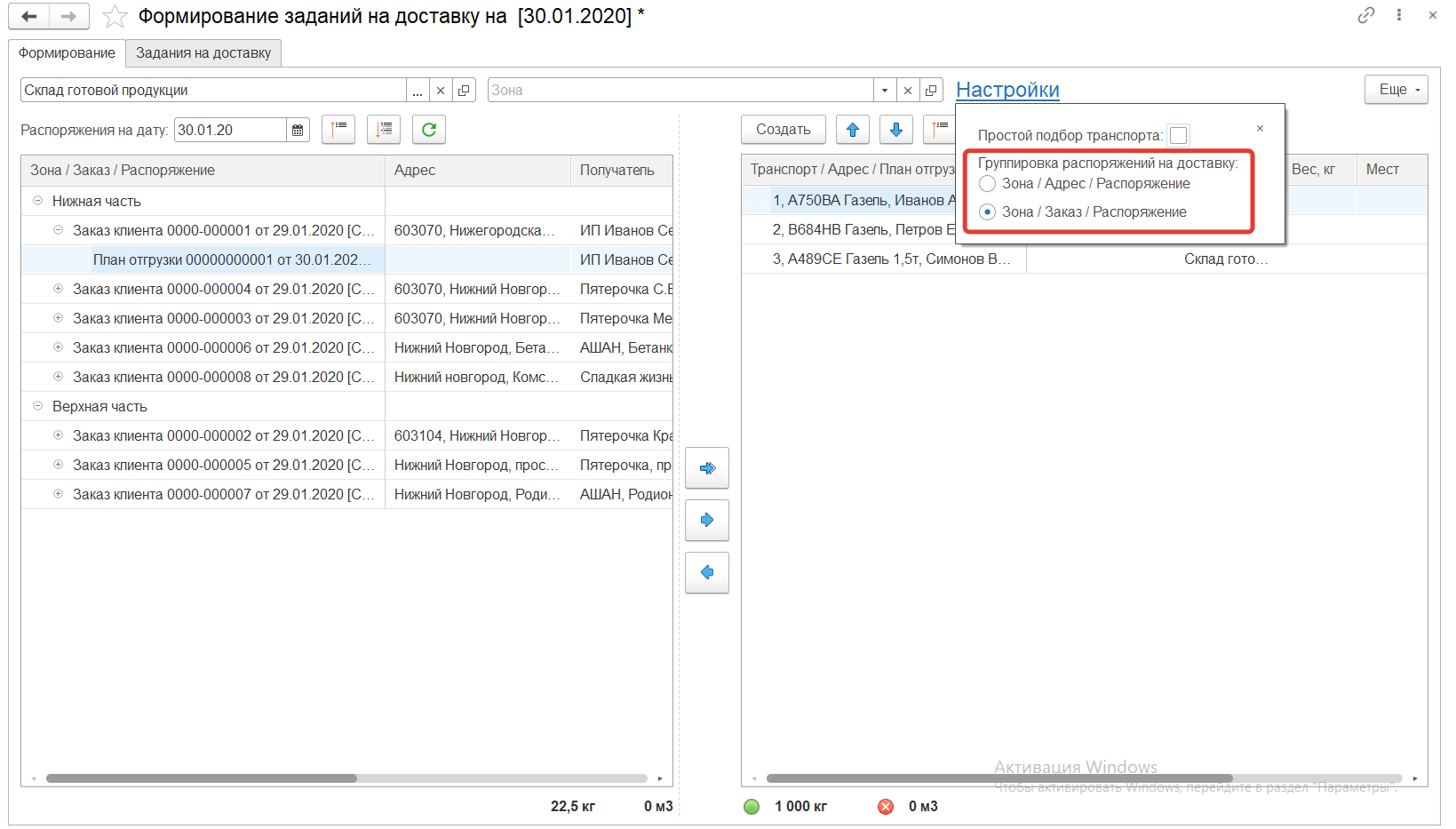Select Зона / Адрес / Распоряжение radio option
Viewport: 1456px width, 829px height.
(x=987, y=184)
